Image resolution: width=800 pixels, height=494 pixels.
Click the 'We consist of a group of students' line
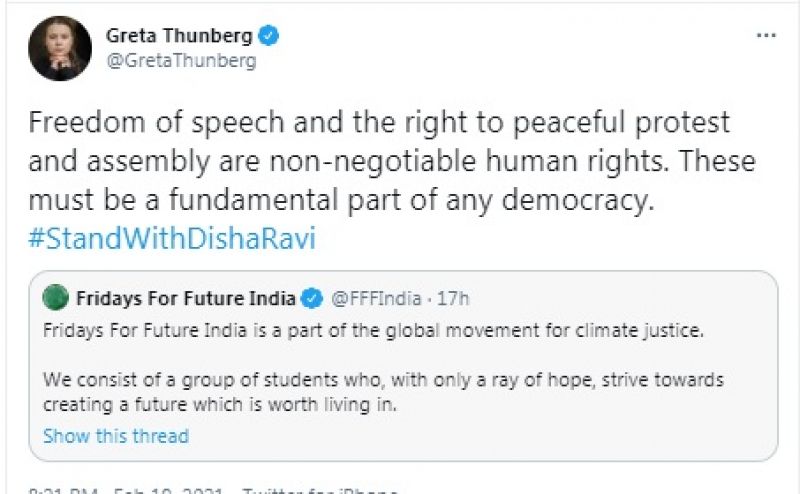(x=383, y=382)
